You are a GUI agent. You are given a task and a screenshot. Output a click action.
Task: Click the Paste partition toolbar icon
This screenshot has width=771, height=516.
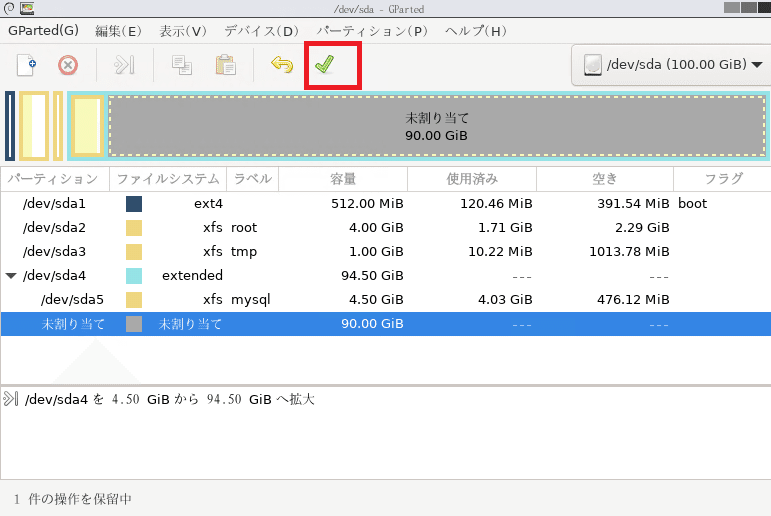click(x=226, y=65)
